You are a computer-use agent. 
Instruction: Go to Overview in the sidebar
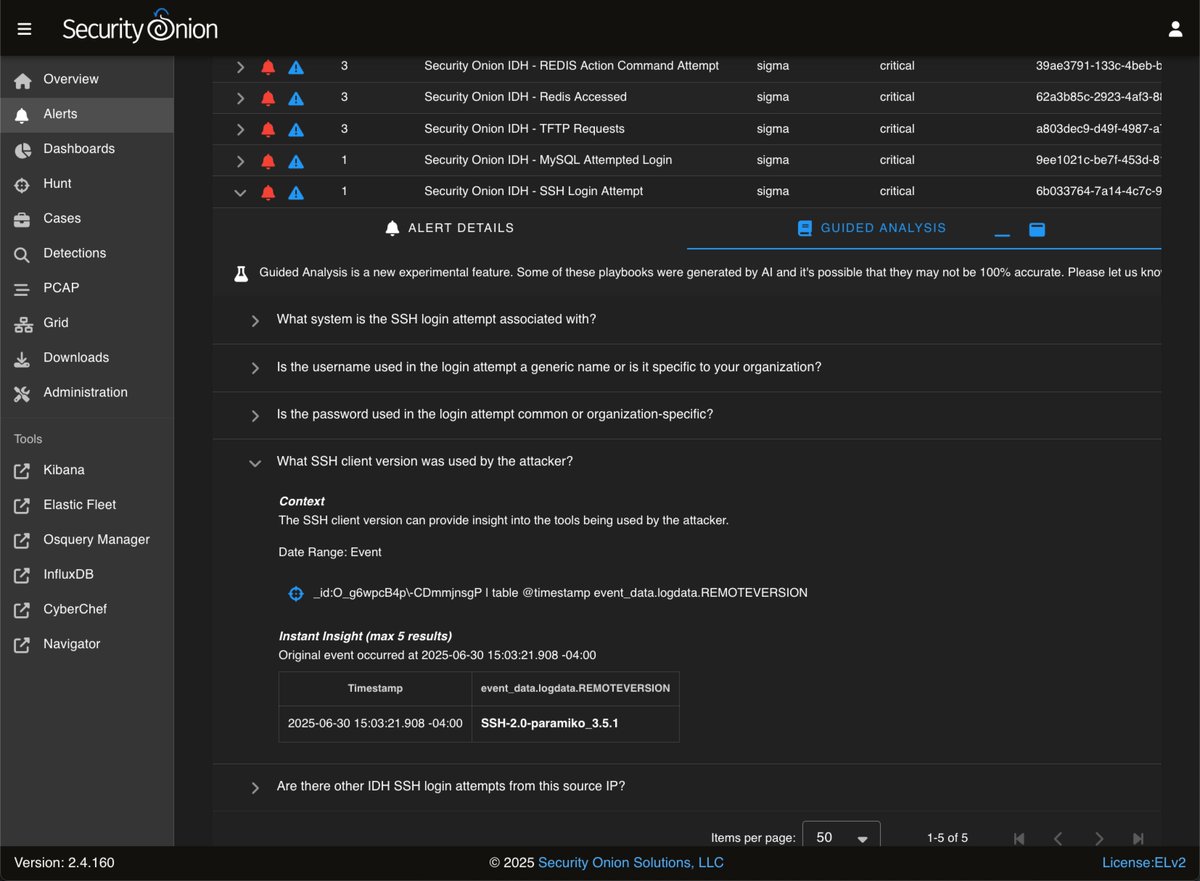click(x=87, y=79)
